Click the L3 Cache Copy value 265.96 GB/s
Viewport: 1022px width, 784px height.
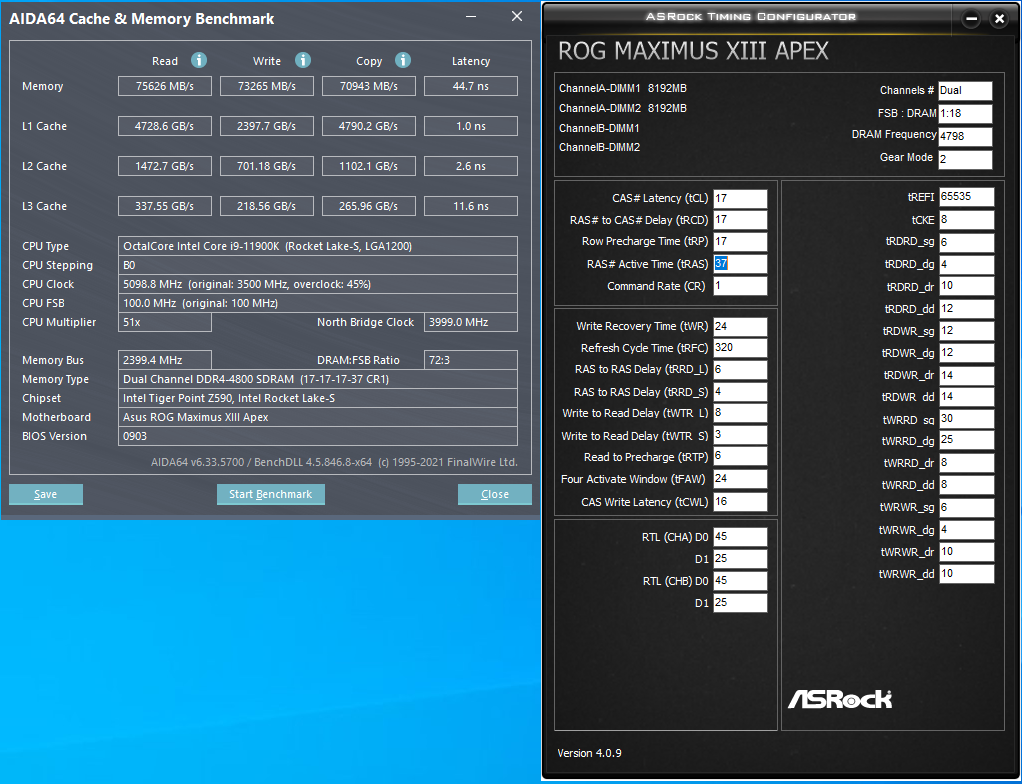pos(369,206)
